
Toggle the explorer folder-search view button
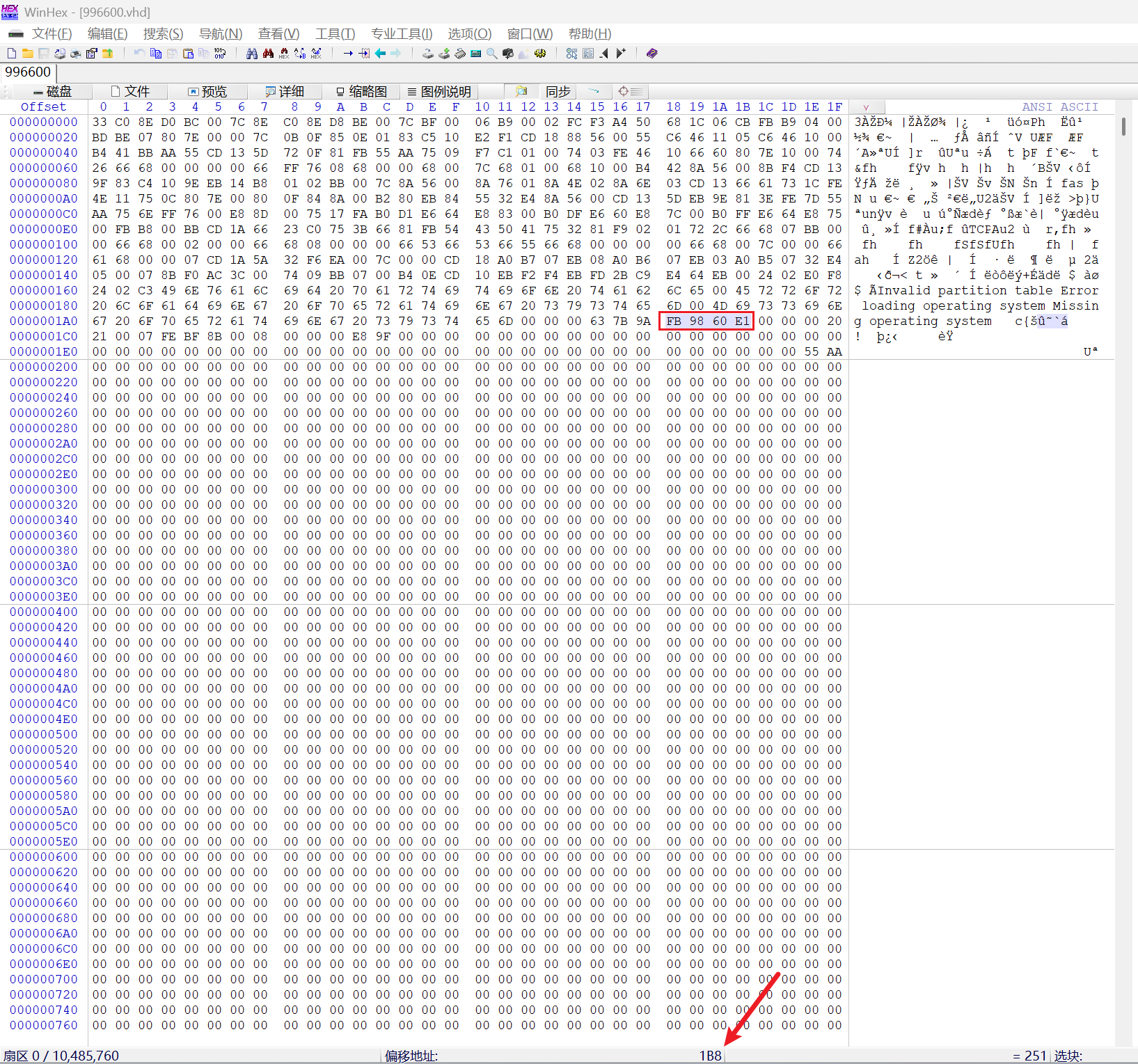pyautogui.click(x=521, y=91)
